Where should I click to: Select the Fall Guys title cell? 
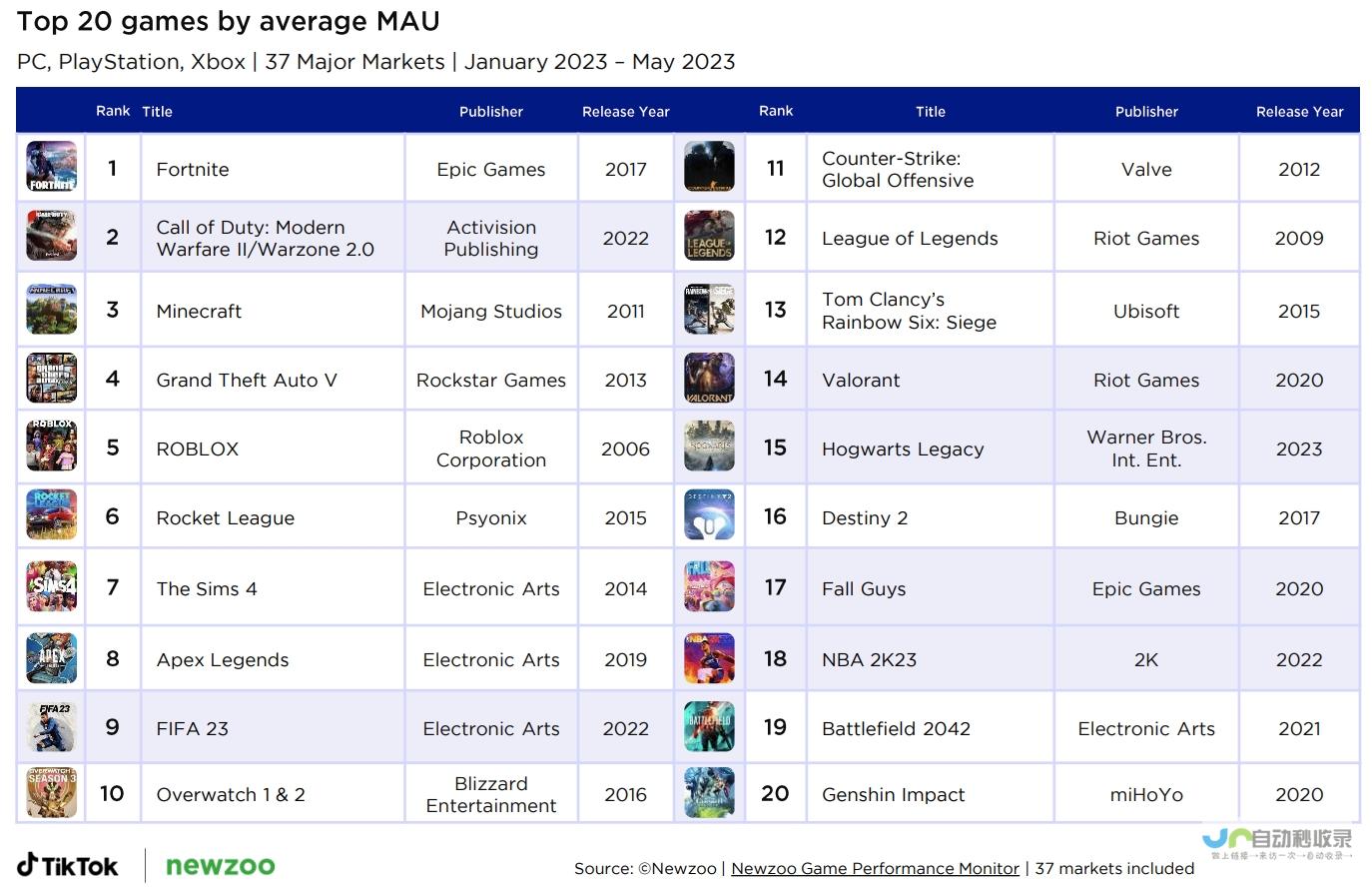[930, 588]
